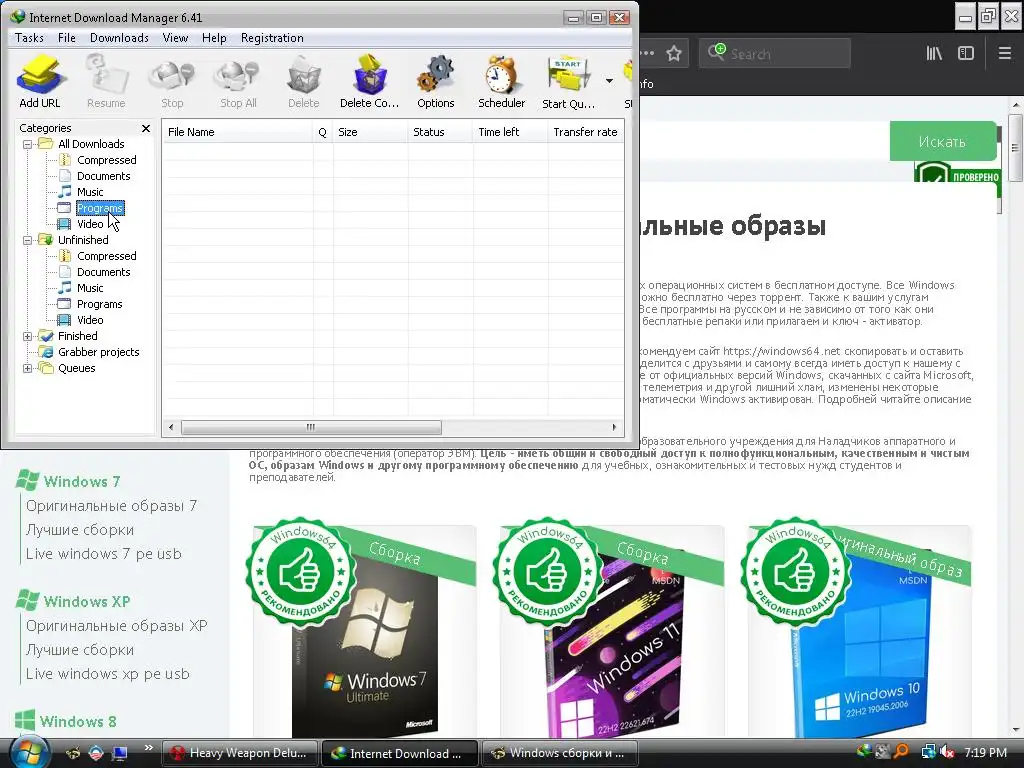
Task: Open the Downloads menu
Action: click(x=120, y=38)
